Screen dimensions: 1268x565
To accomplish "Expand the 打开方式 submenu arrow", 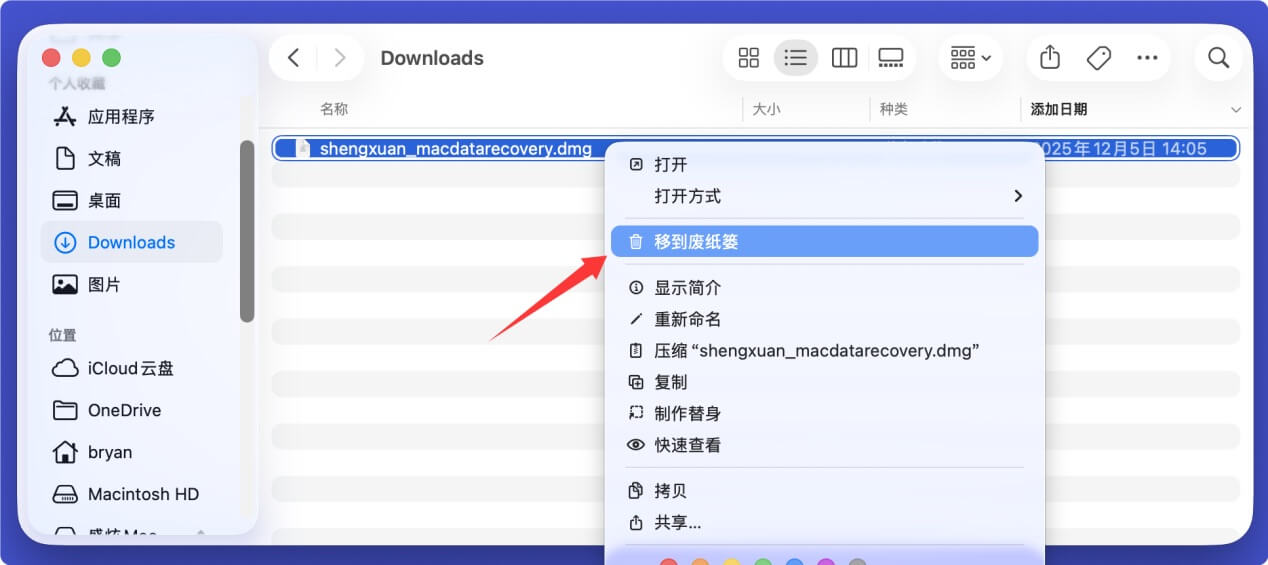I will pos(1018,196).
